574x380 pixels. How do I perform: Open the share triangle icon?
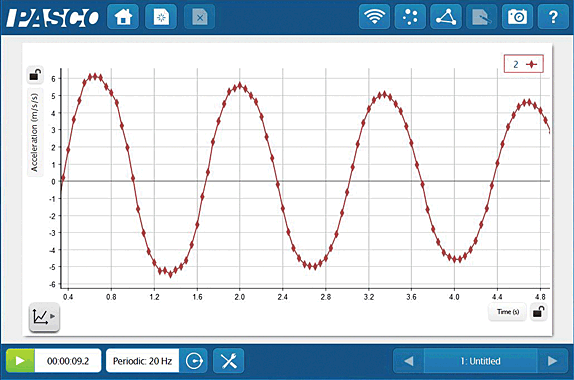click(x=446, y=17)
